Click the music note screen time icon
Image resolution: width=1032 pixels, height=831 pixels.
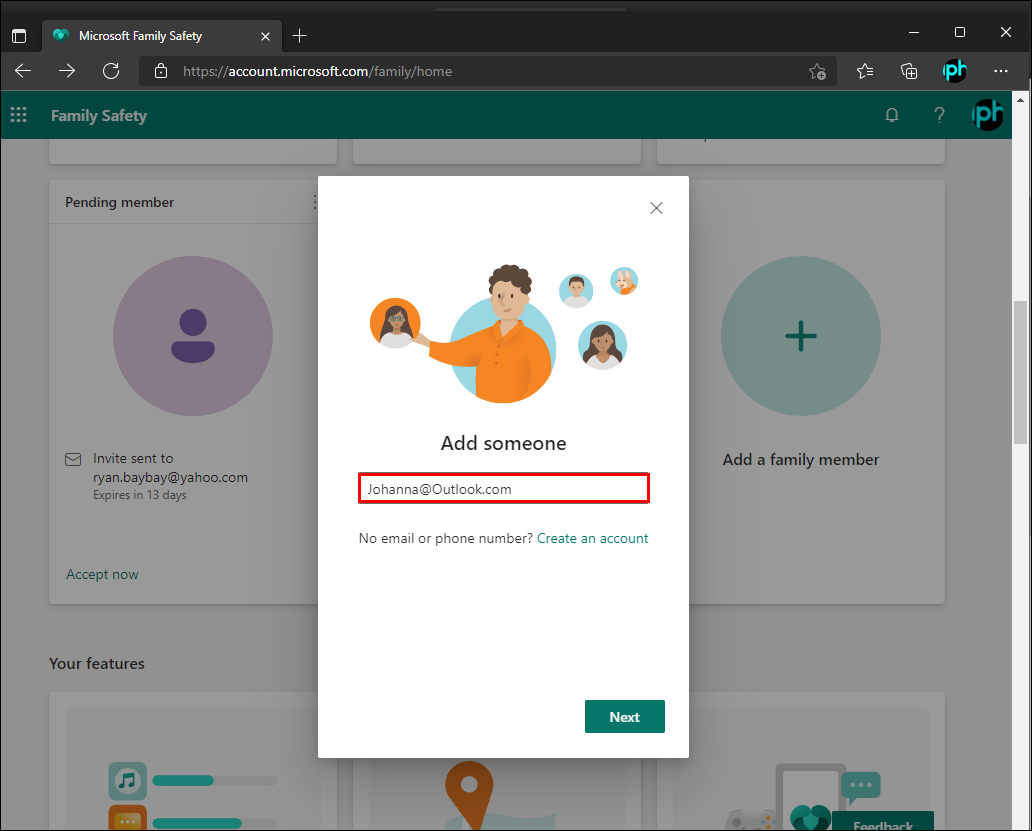(128, 781)
